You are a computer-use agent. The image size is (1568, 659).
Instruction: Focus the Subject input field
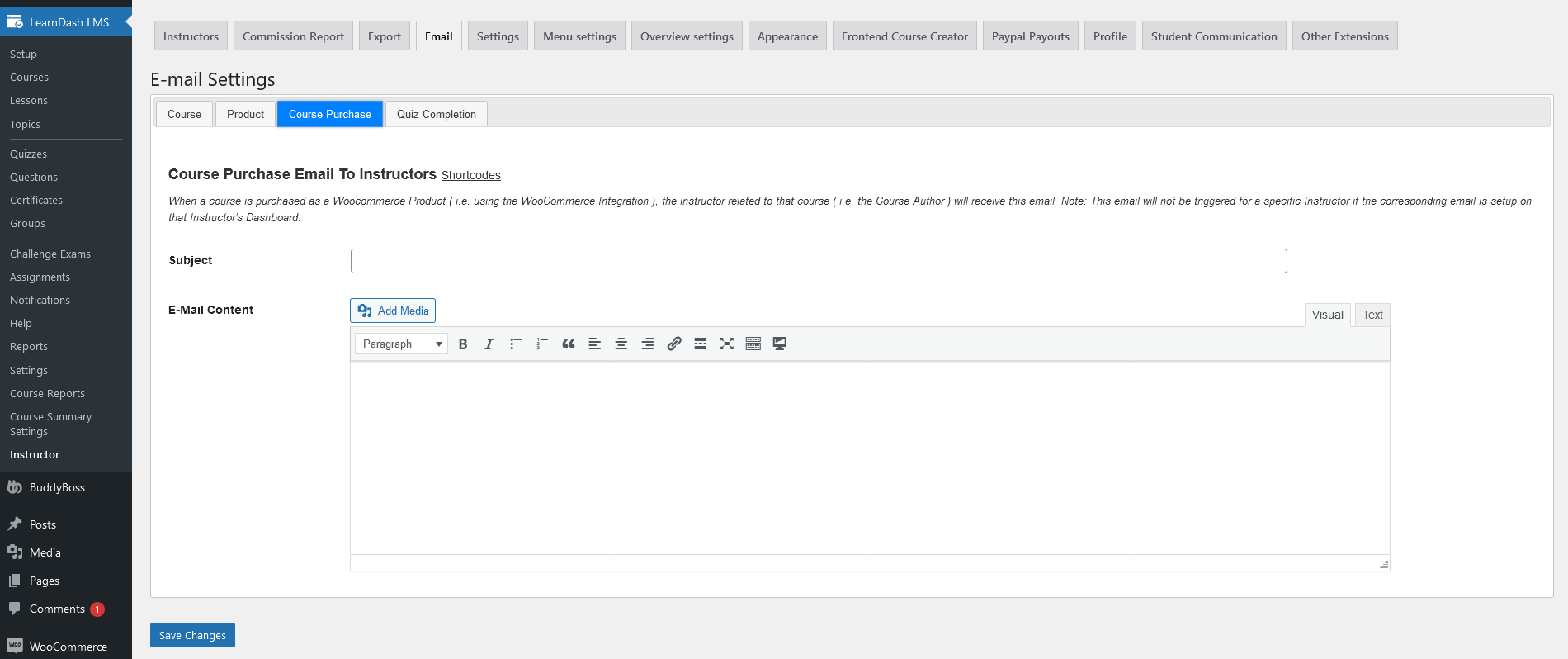pyautogui.click(x=819, y=261)
